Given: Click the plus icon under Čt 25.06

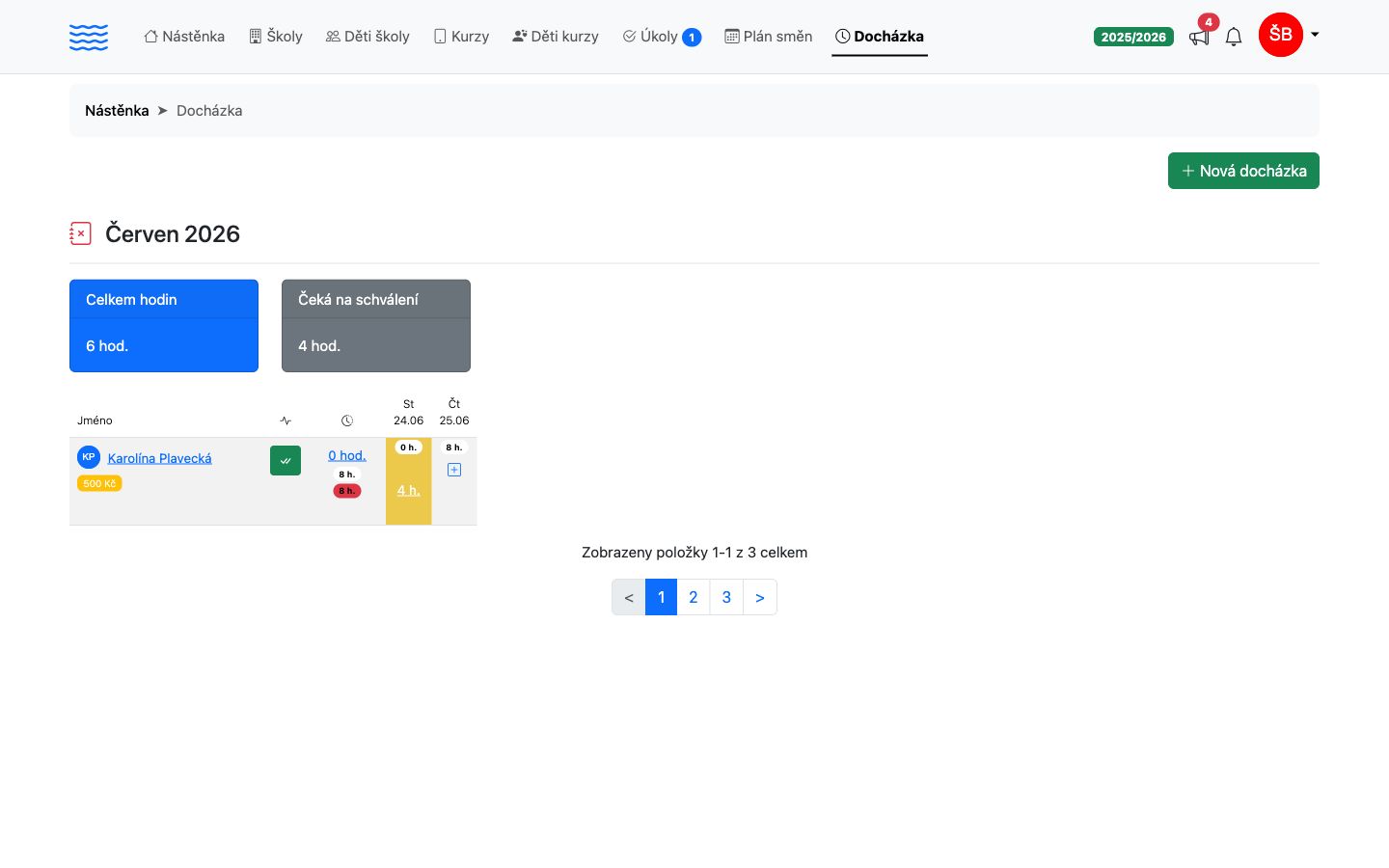Looking at the screenshot, I should (454, 470).
